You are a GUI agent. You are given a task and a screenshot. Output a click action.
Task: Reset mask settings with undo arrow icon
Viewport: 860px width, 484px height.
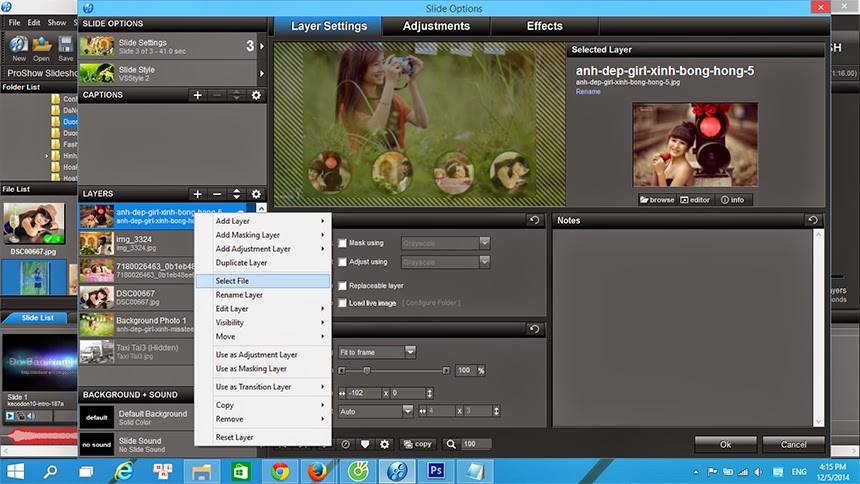[x=534, y=220]
